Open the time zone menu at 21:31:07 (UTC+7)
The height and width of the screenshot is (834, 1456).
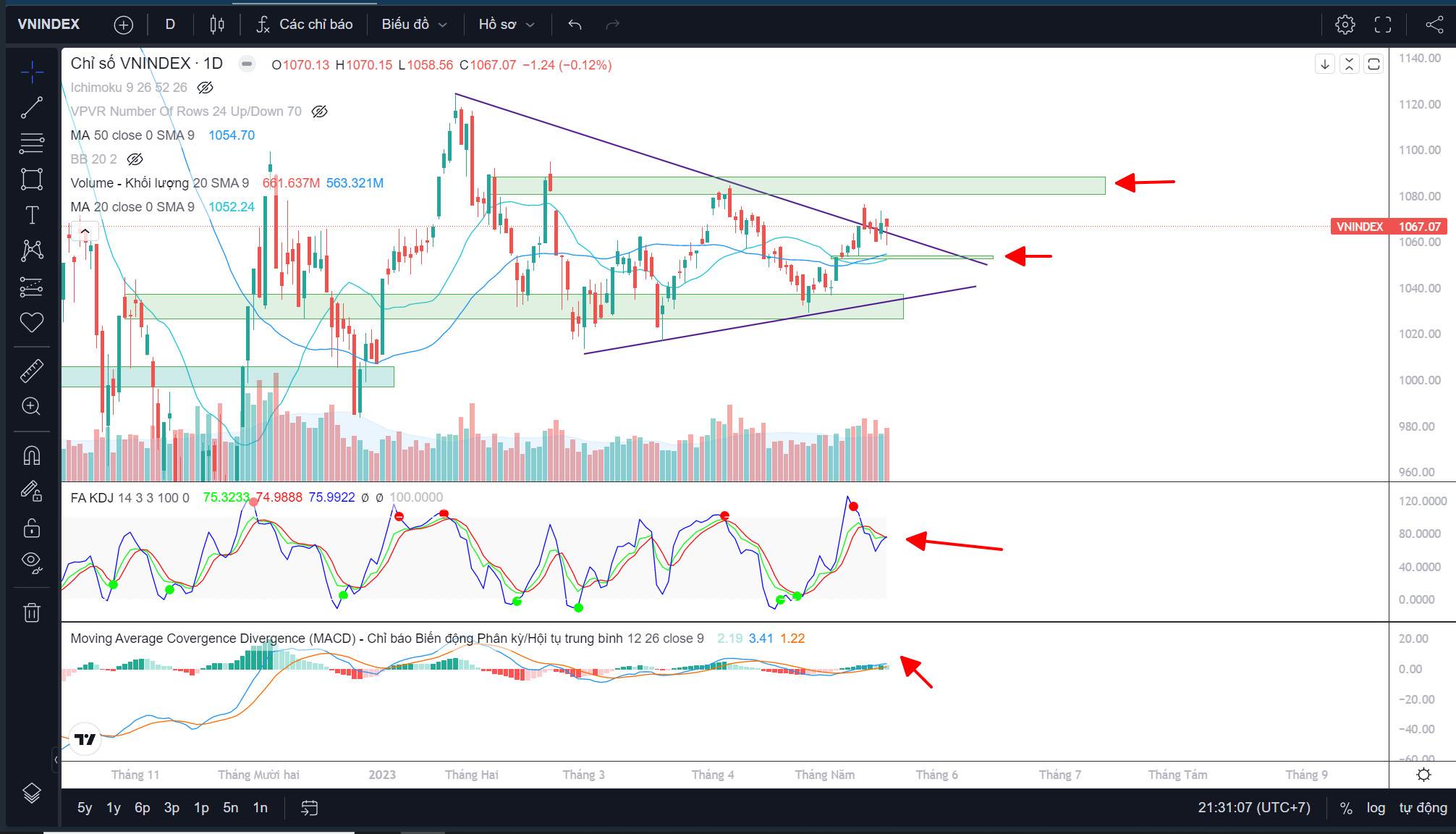point(1254,808)
